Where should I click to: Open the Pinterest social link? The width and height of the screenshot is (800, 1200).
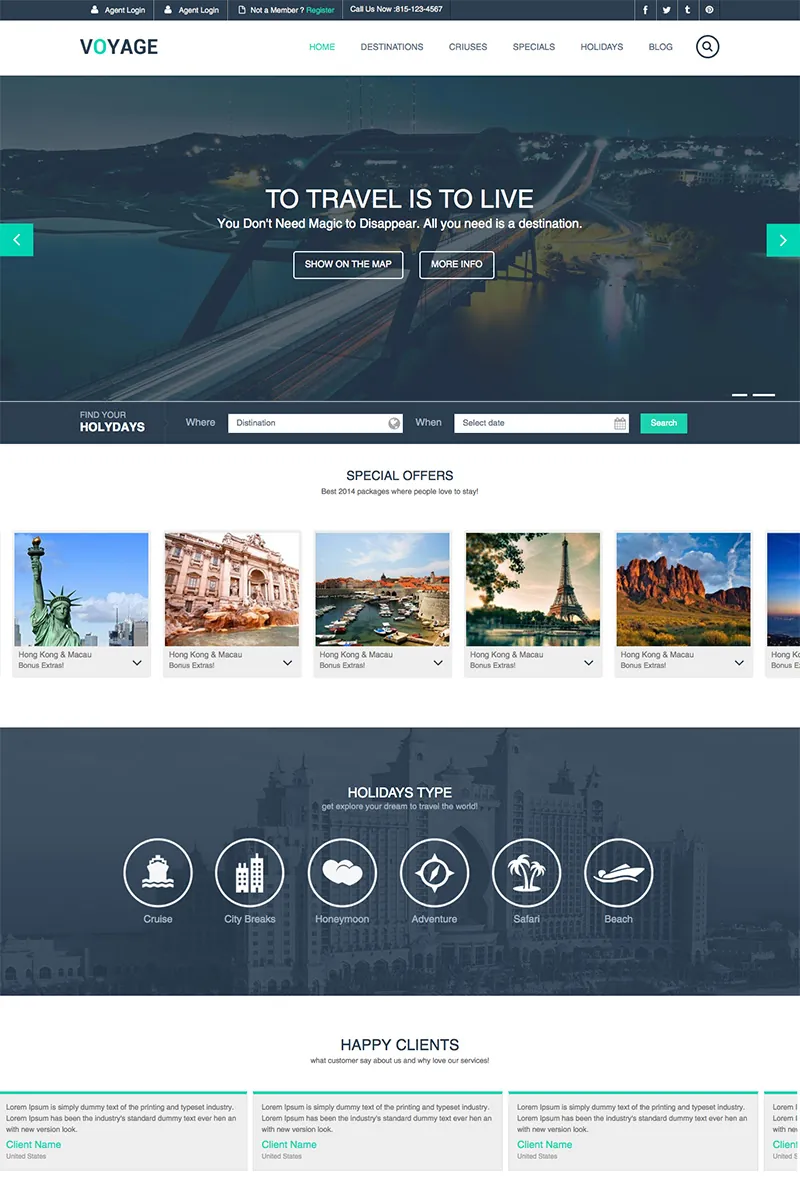[709, 10]
